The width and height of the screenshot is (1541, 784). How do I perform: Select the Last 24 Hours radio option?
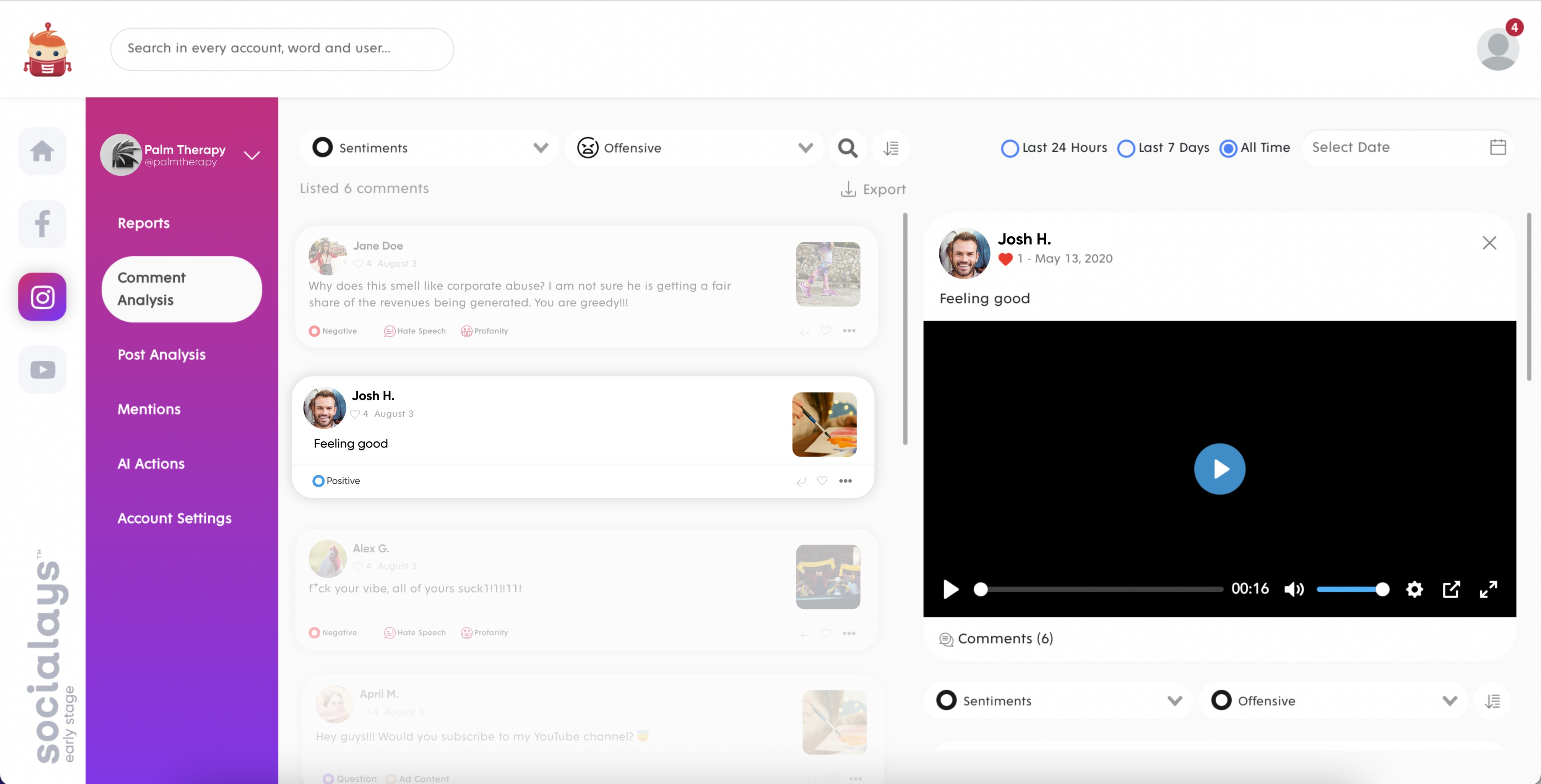pyautogui.click(x=1010, y=148)
